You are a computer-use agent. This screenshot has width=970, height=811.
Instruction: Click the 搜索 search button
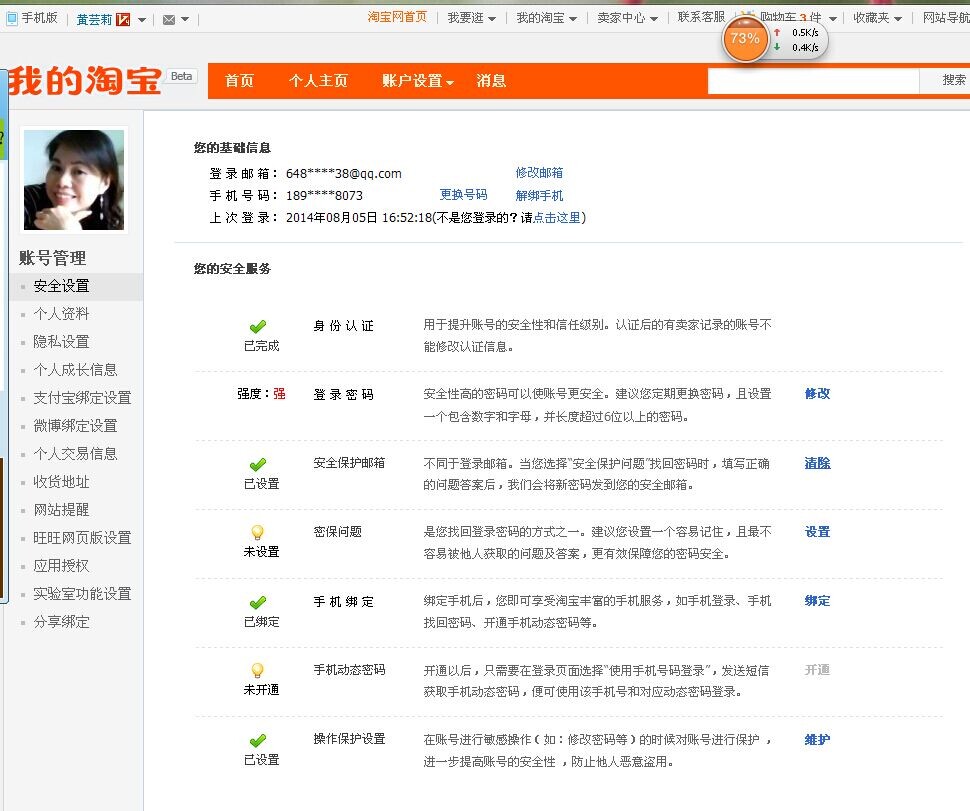point(945,81)
